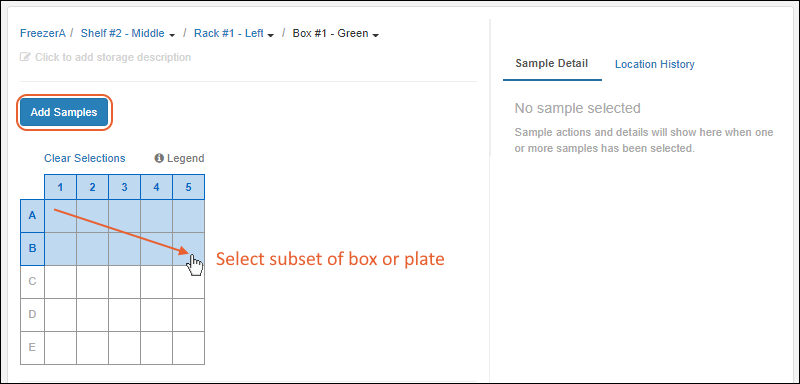Viewport: 800px width, 384px height.
Task: Click the storage description edit pencil icon
Action: point(25,57)
